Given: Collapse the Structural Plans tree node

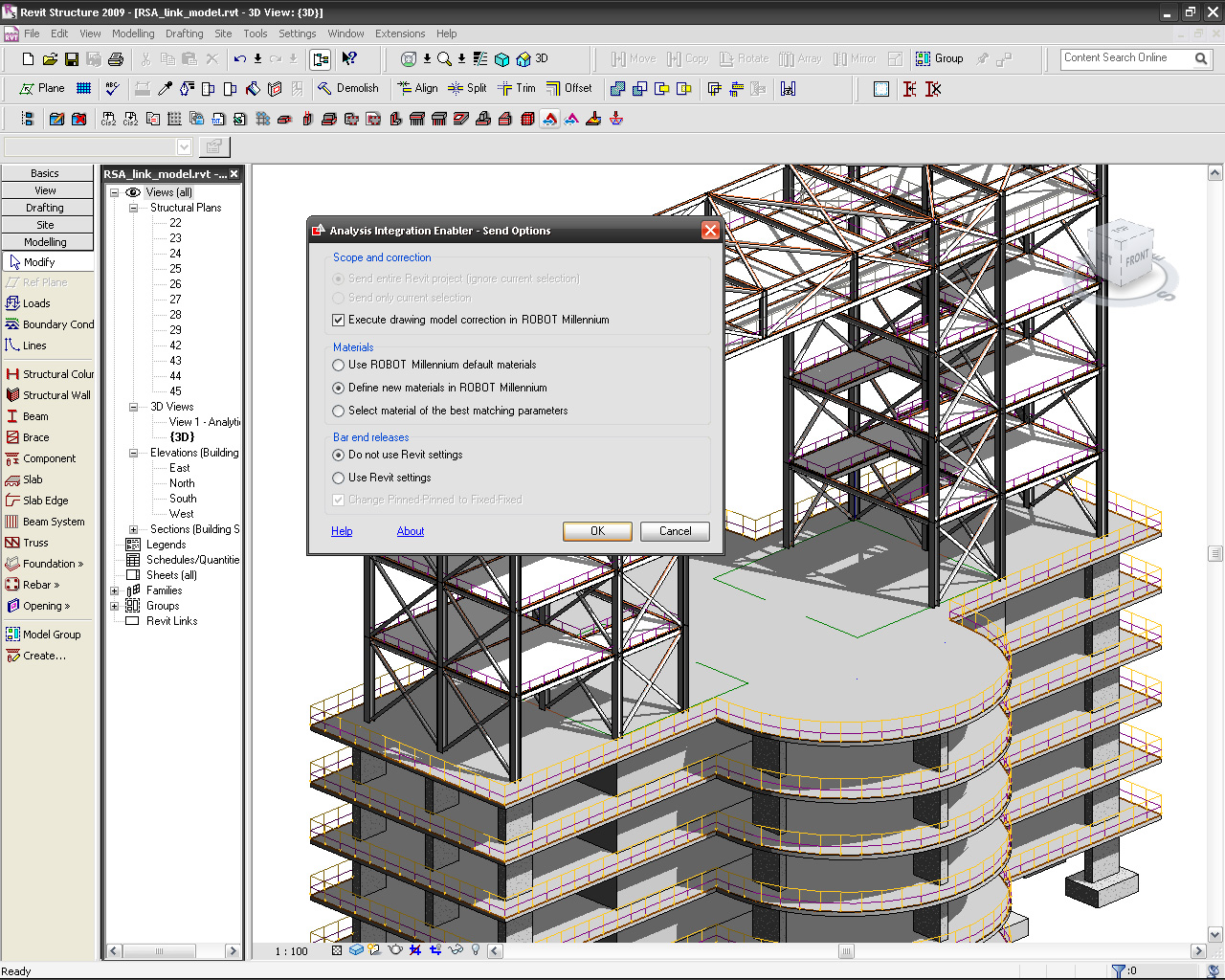Looking at the screenshot, I should [x=134, y=208].
